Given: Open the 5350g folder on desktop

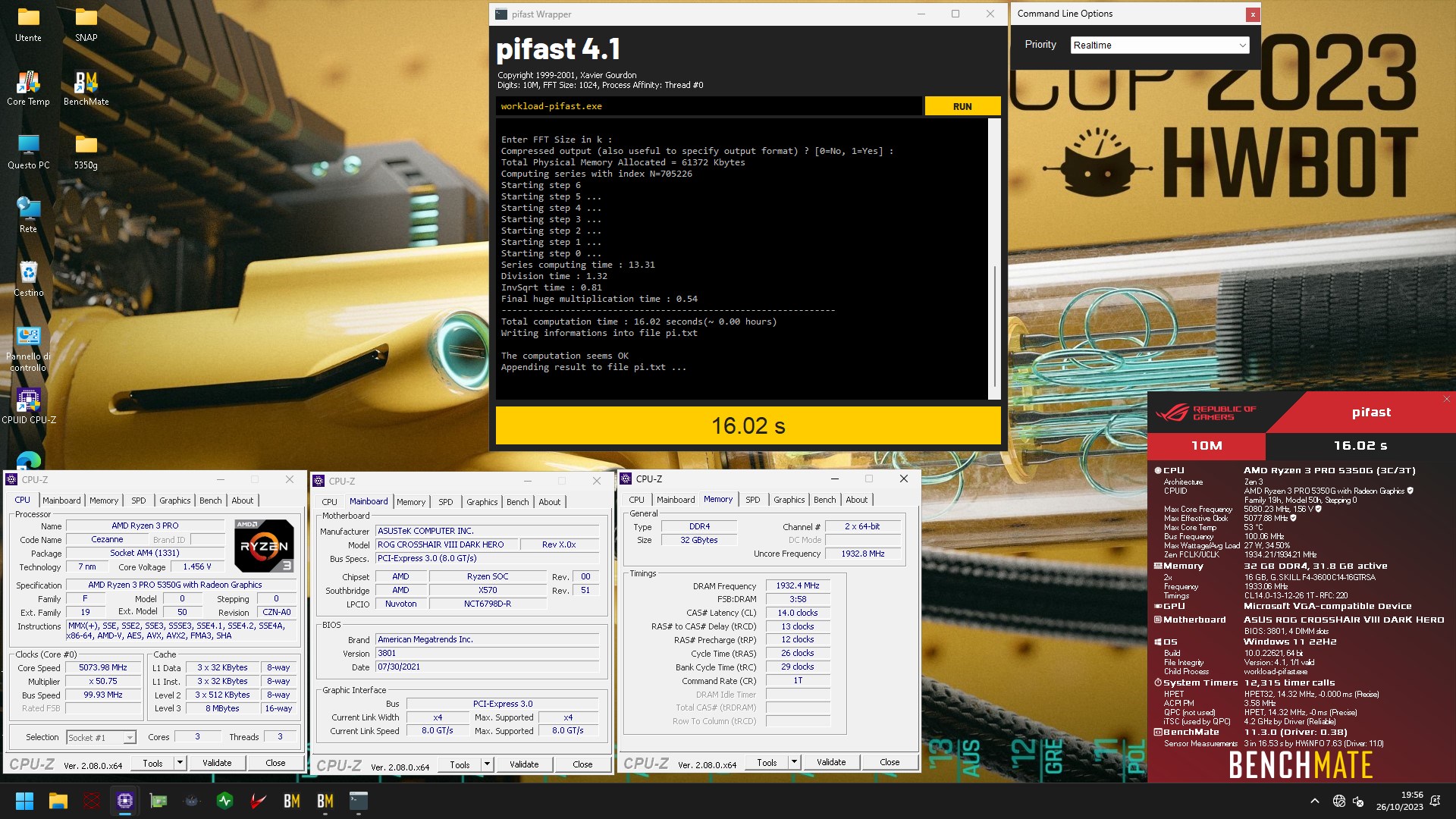Looking at the screenshot, I should click(86, 152).
